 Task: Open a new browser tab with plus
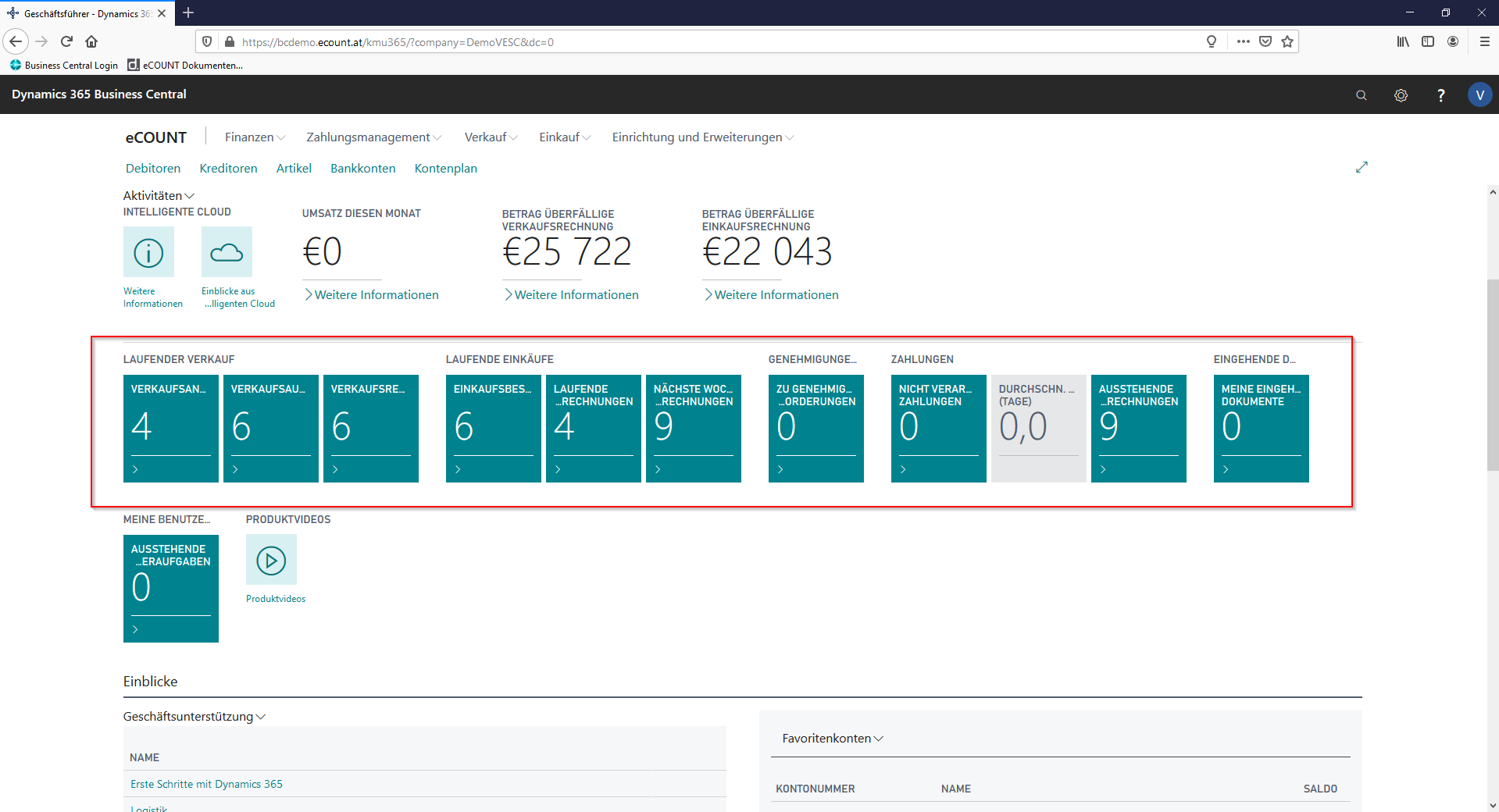[188, 12]
